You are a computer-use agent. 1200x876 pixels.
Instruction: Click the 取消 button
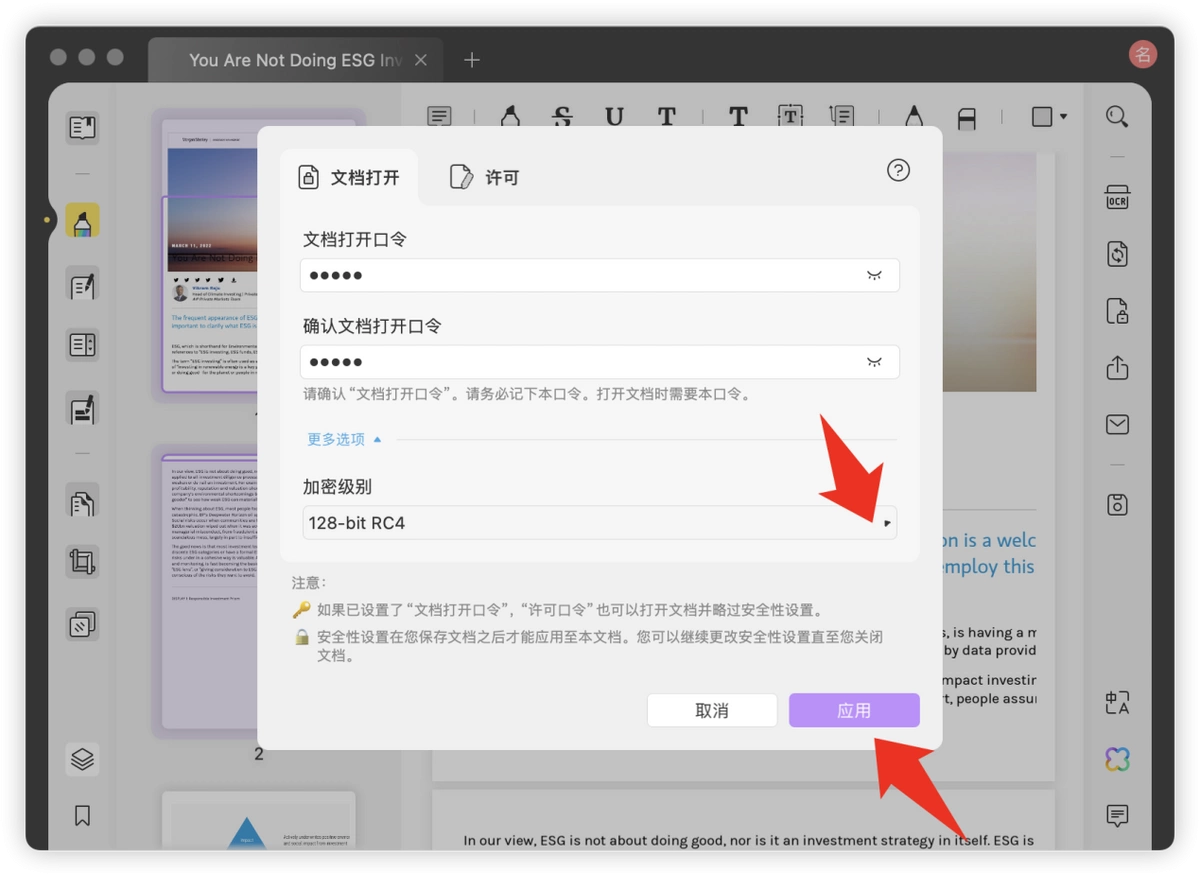712,710
